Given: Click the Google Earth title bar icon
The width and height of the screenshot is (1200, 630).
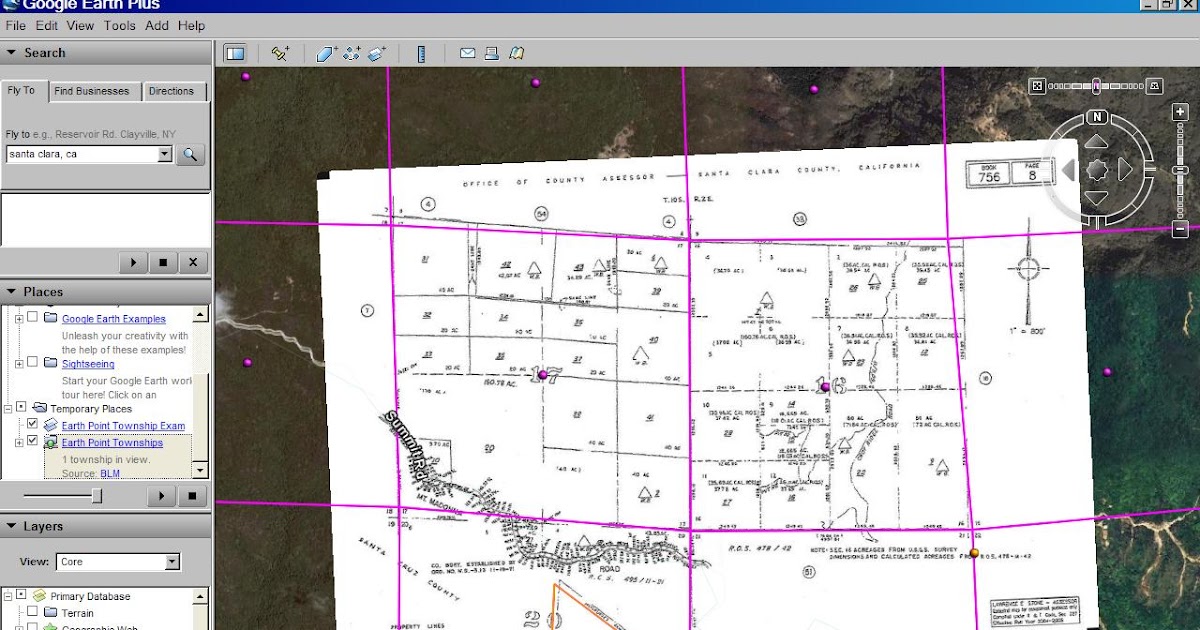Looking at the screenshot, I should (x=9, y=5).
